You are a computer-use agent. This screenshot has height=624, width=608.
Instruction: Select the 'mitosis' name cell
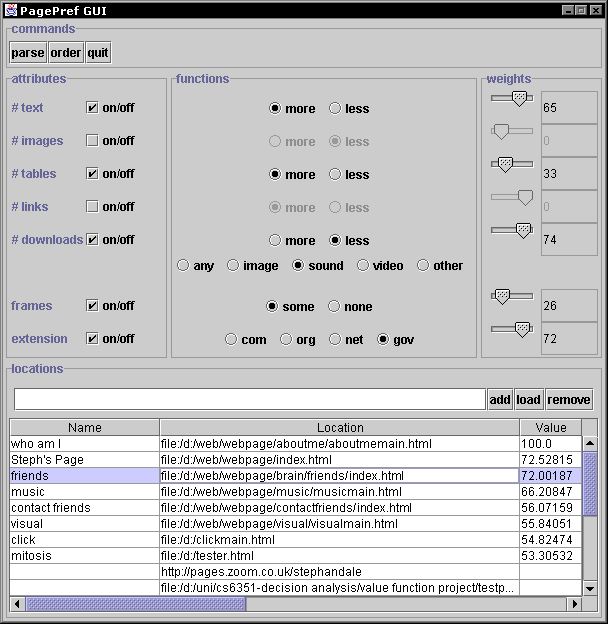coord(85,556)
